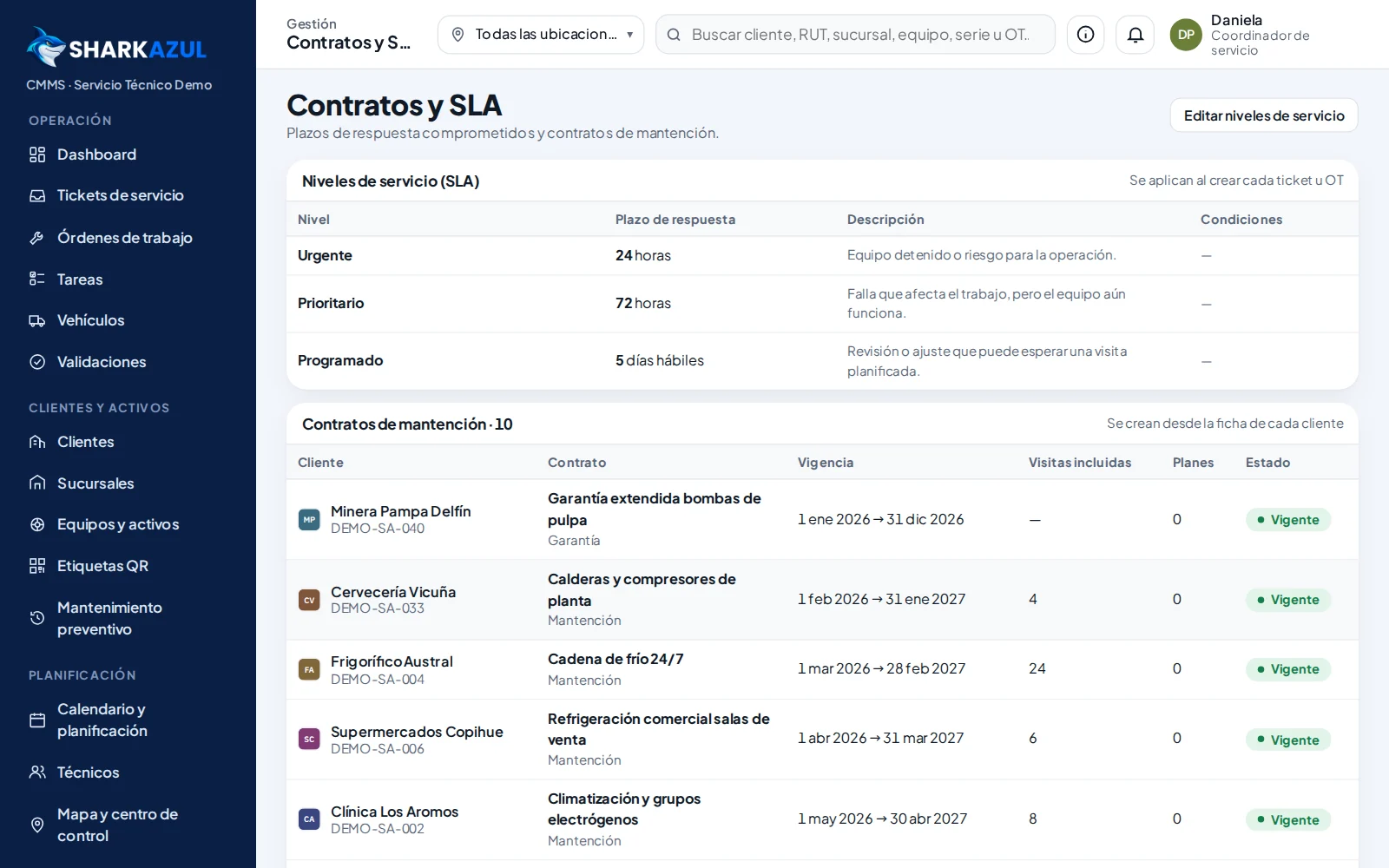1389x868 pixels.
Task: Click the Técnicos people icon
Action: [37, 772]
